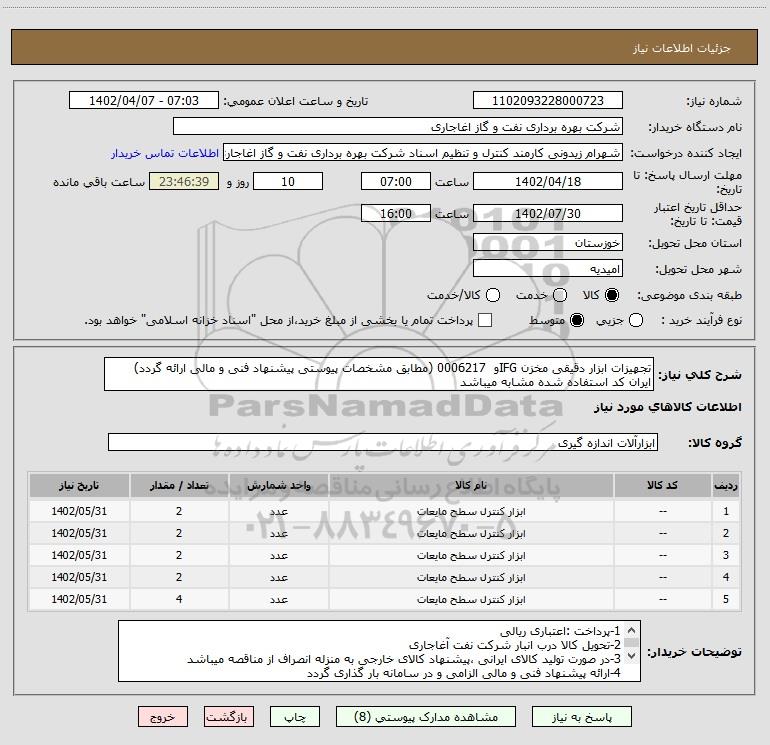The image size is (770, 745).
Task: Click the line 1-پرداخت :اعتباری ریالی
Action: point(560,631)
